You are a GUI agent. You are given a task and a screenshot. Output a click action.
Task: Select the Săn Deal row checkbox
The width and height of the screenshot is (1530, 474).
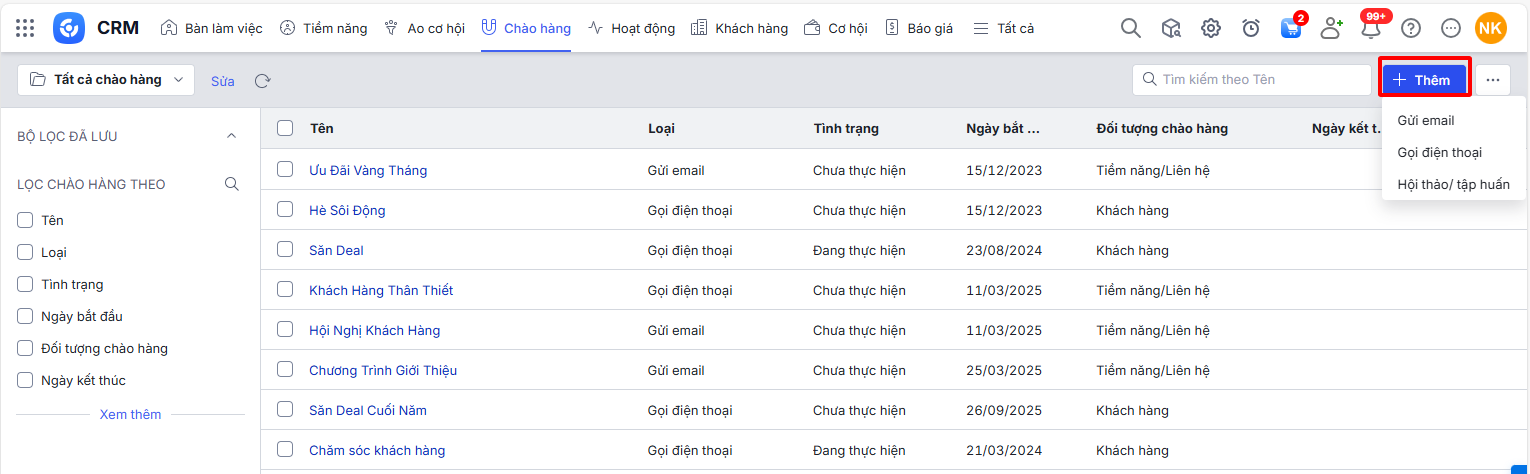[x=285, y=250]
